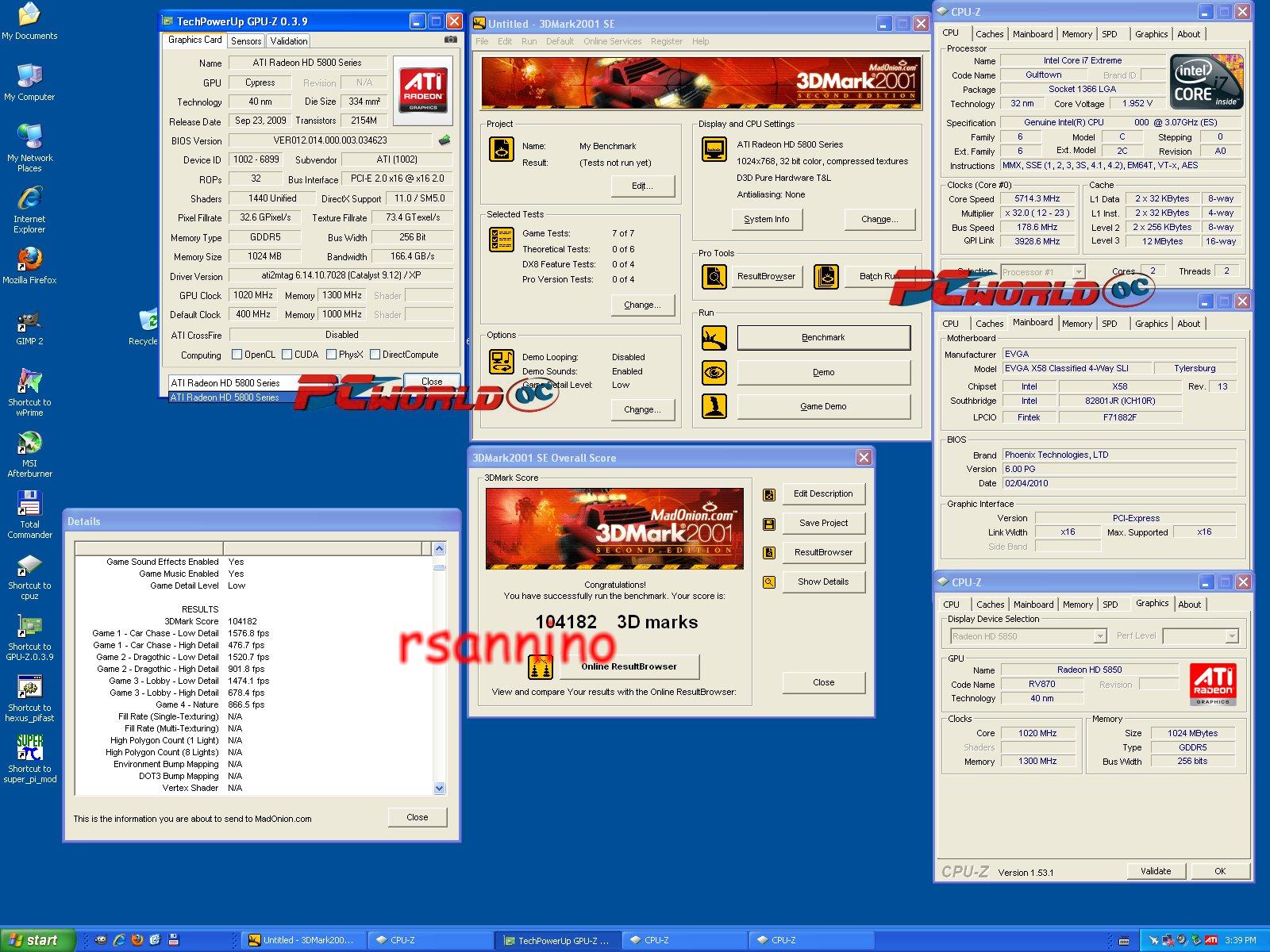Enable the CUDA checkbox in GPU-Z

point(287,355)
